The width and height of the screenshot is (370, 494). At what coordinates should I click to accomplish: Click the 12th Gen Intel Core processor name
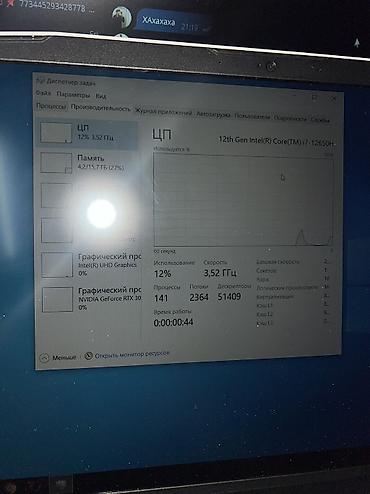(276, 141)
